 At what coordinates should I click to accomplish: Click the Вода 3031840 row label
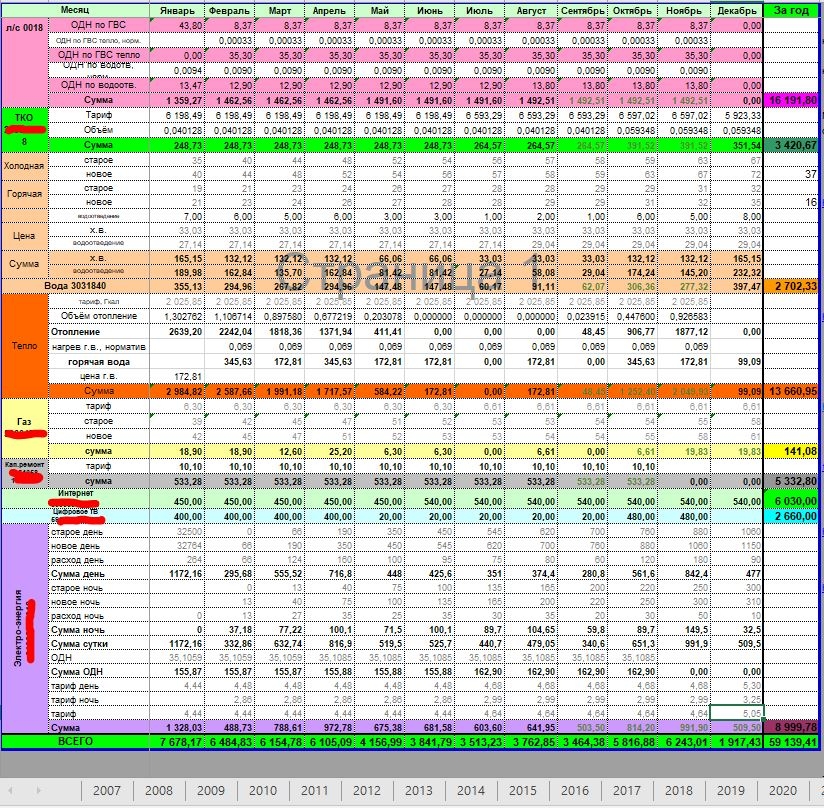pos(75,286)
